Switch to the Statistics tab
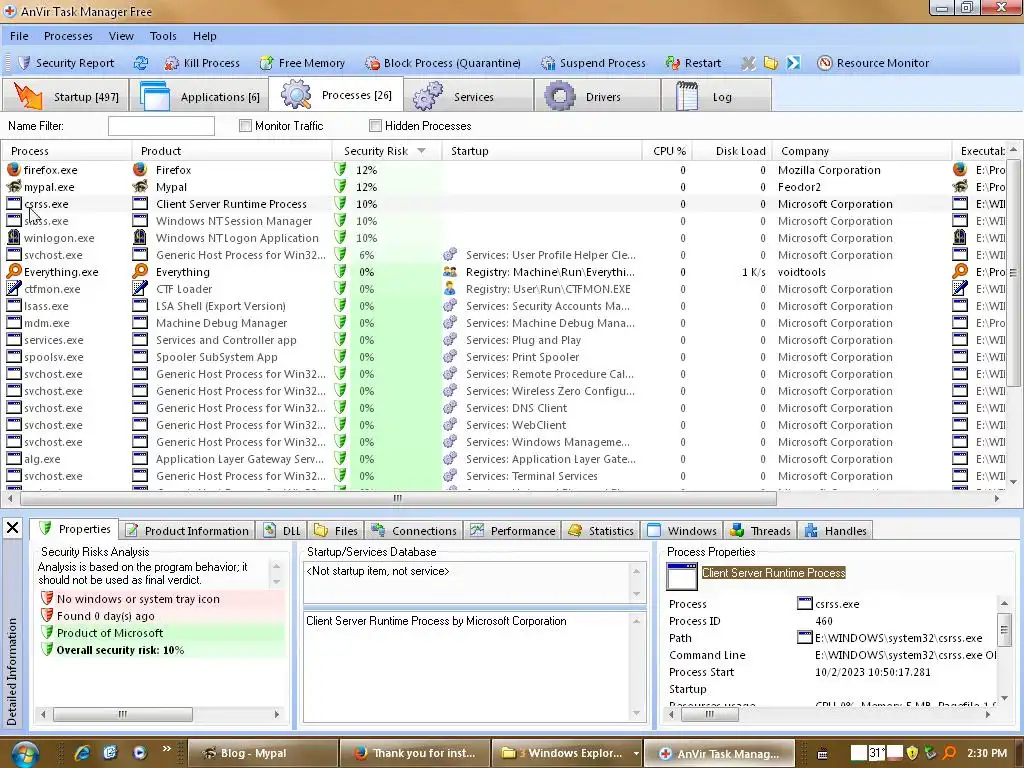The image size is (1024, 768). (x=601, y=530)
